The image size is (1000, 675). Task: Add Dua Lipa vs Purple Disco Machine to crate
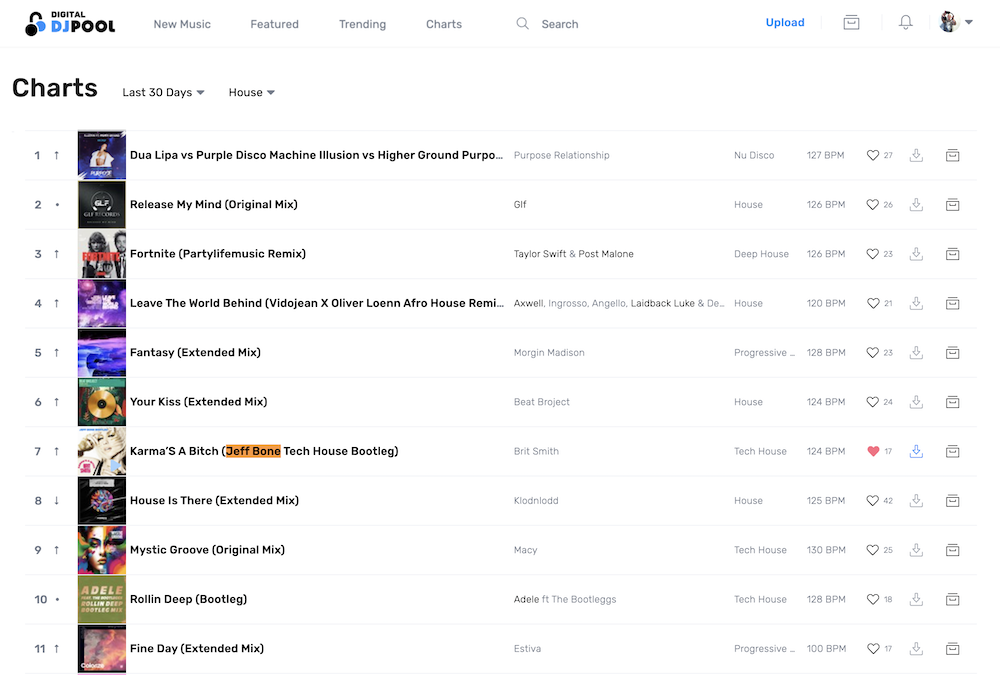pos(952,155)
